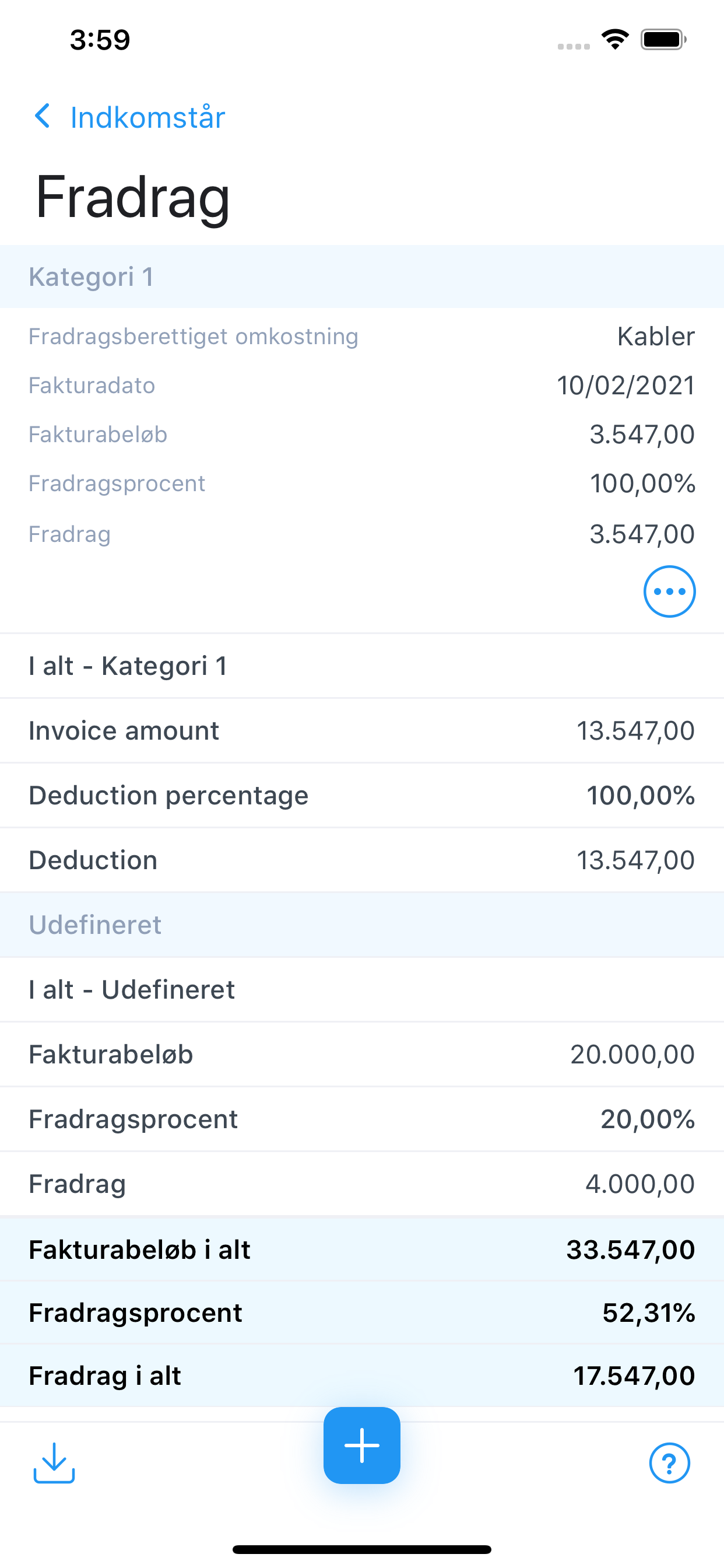Tap the battery status icon
724x1568 pixels.
pyautogui.click(x=663, y=40)
